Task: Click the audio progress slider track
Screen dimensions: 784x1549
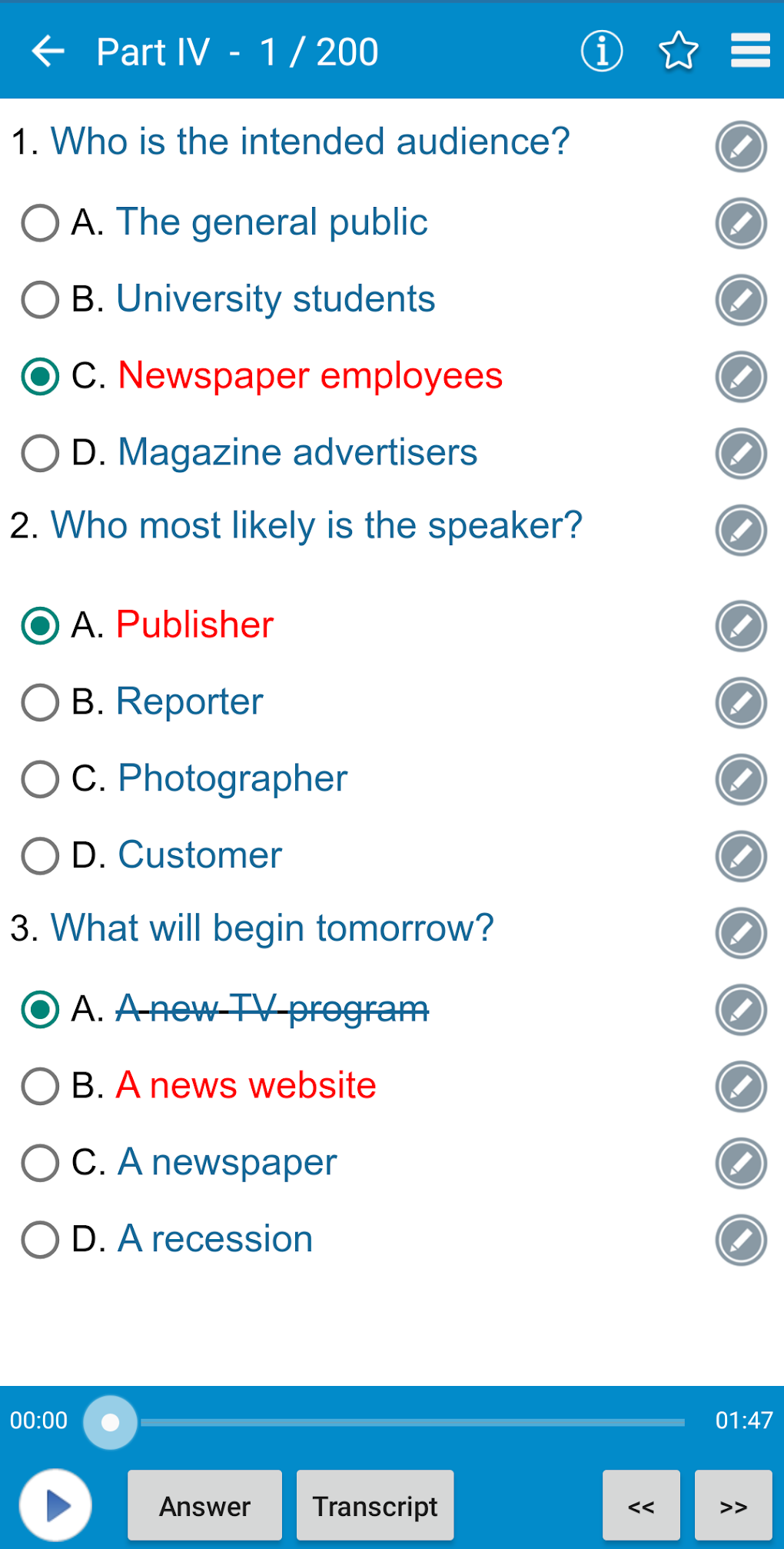Action: tap(412, 1422)
